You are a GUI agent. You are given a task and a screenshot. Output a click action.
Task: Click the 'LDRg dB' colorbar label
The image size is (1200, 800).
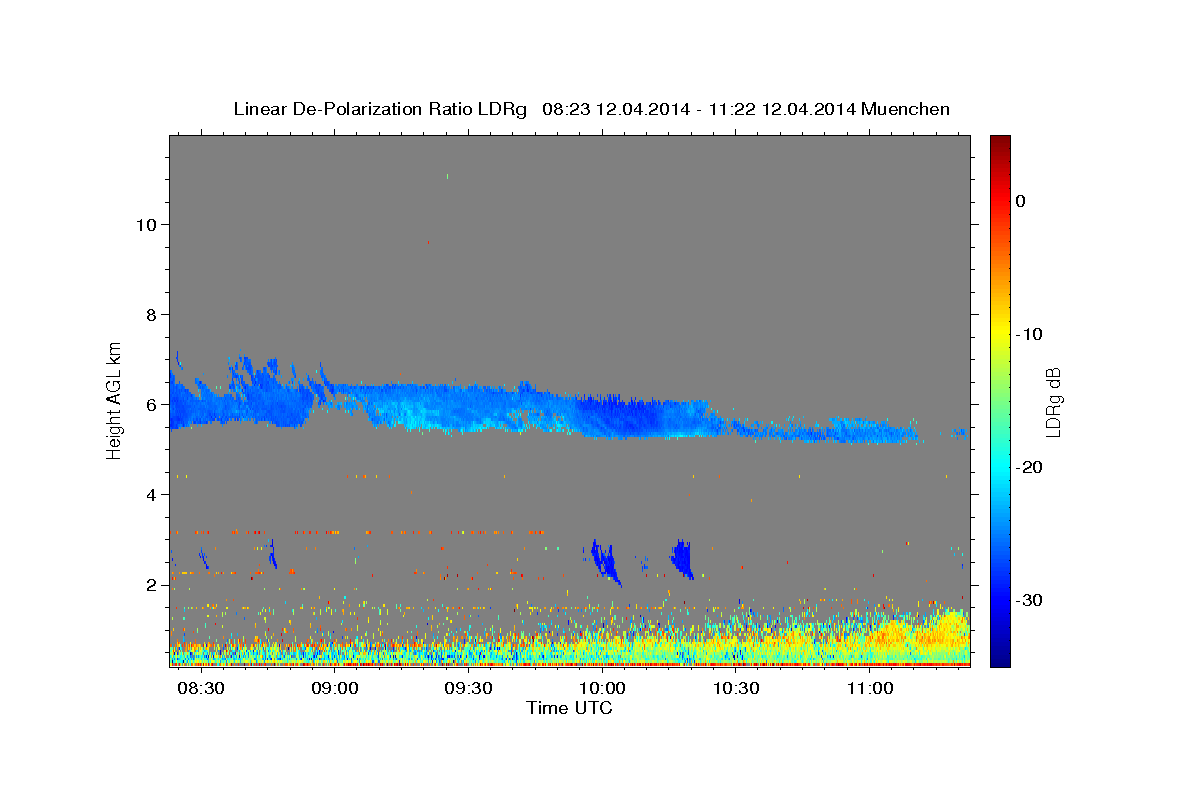tap(1053, 402)
